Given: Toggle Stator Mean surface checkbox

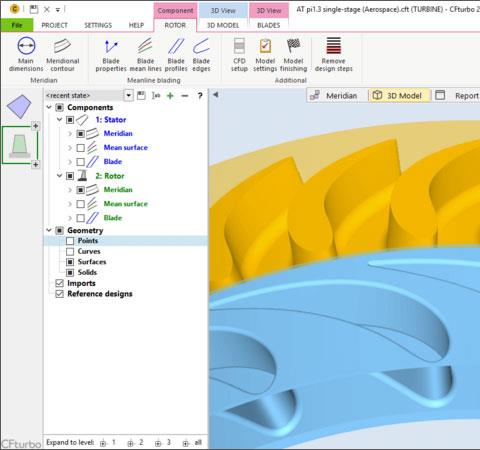Looking at the screenshot, I should [x=81, y=148].
